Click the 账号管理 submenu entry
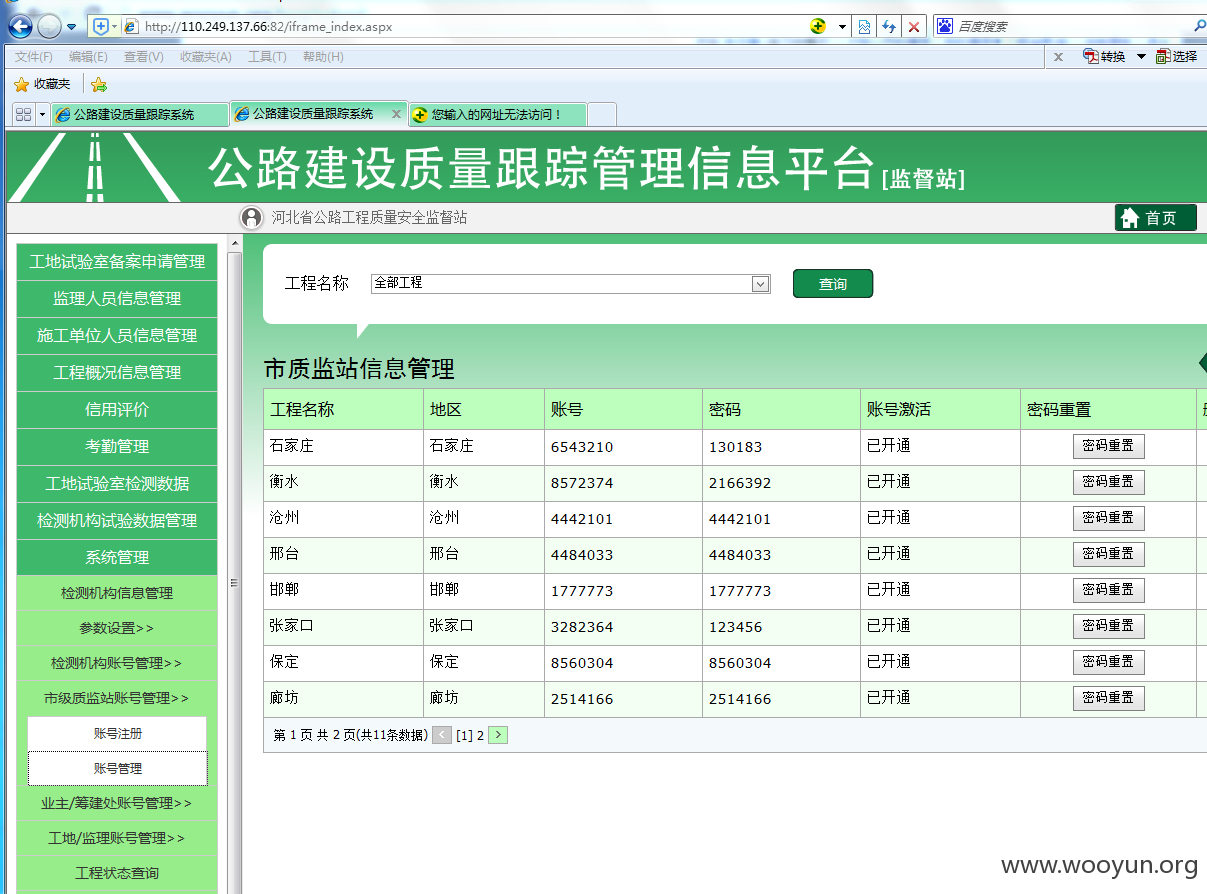The width and height of the screenshot is (1207, 894). [x=118, y=768]
